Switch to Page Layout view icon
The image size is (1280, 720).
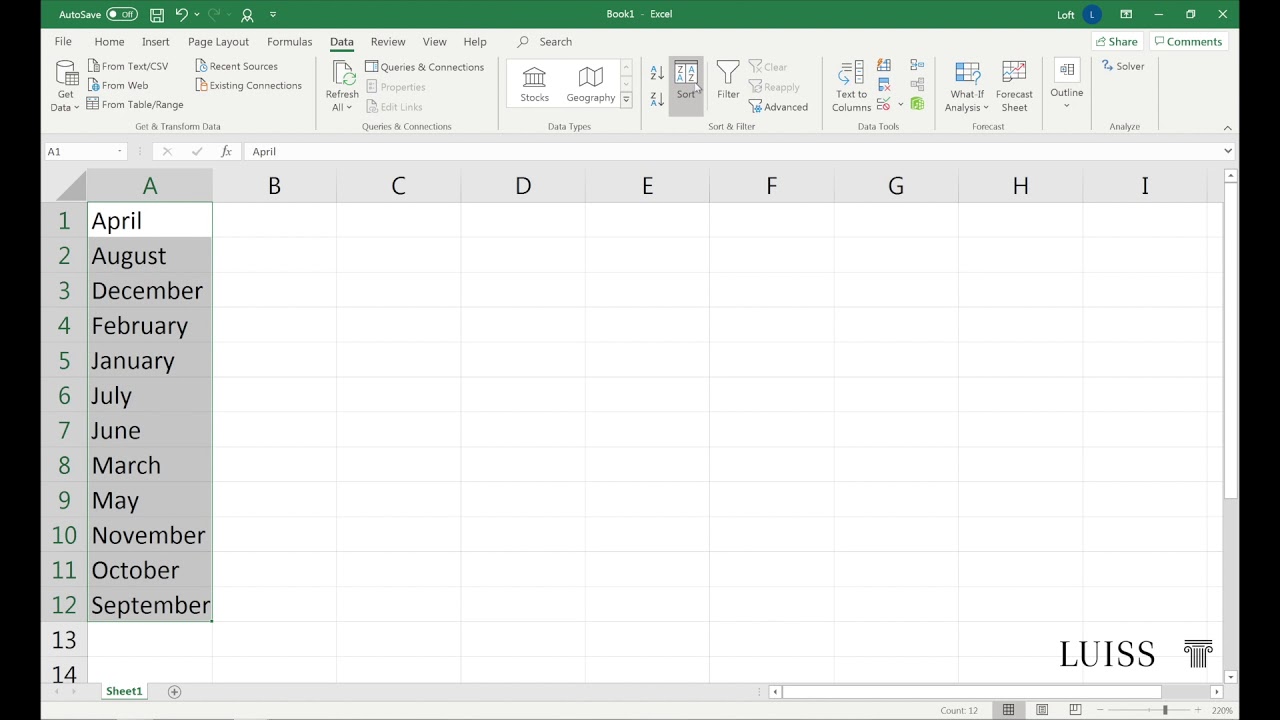pos(1042,710)
